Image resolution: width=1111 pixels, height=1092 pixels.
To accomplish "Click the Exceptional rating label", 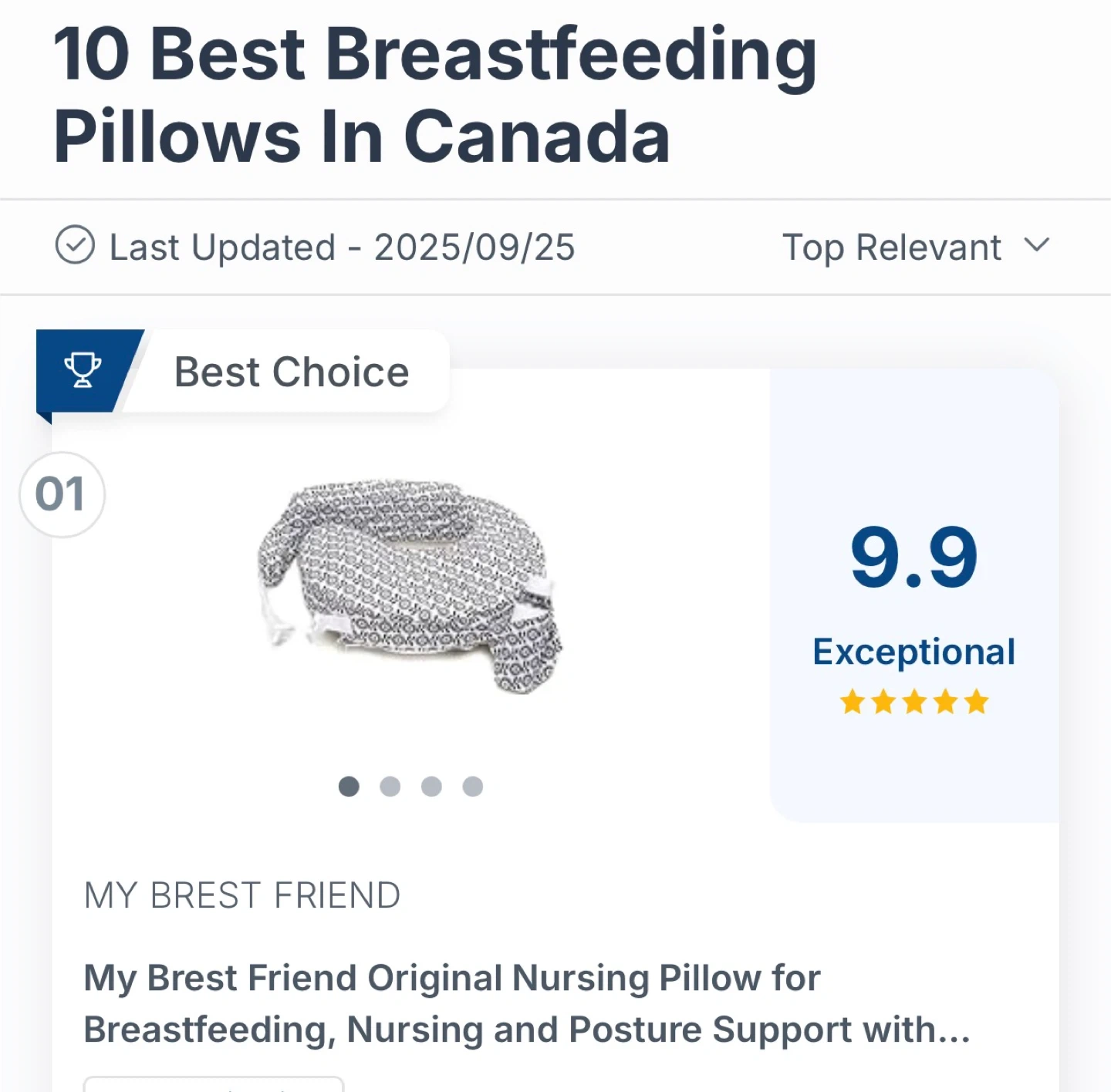I will (x=914, y=652).
